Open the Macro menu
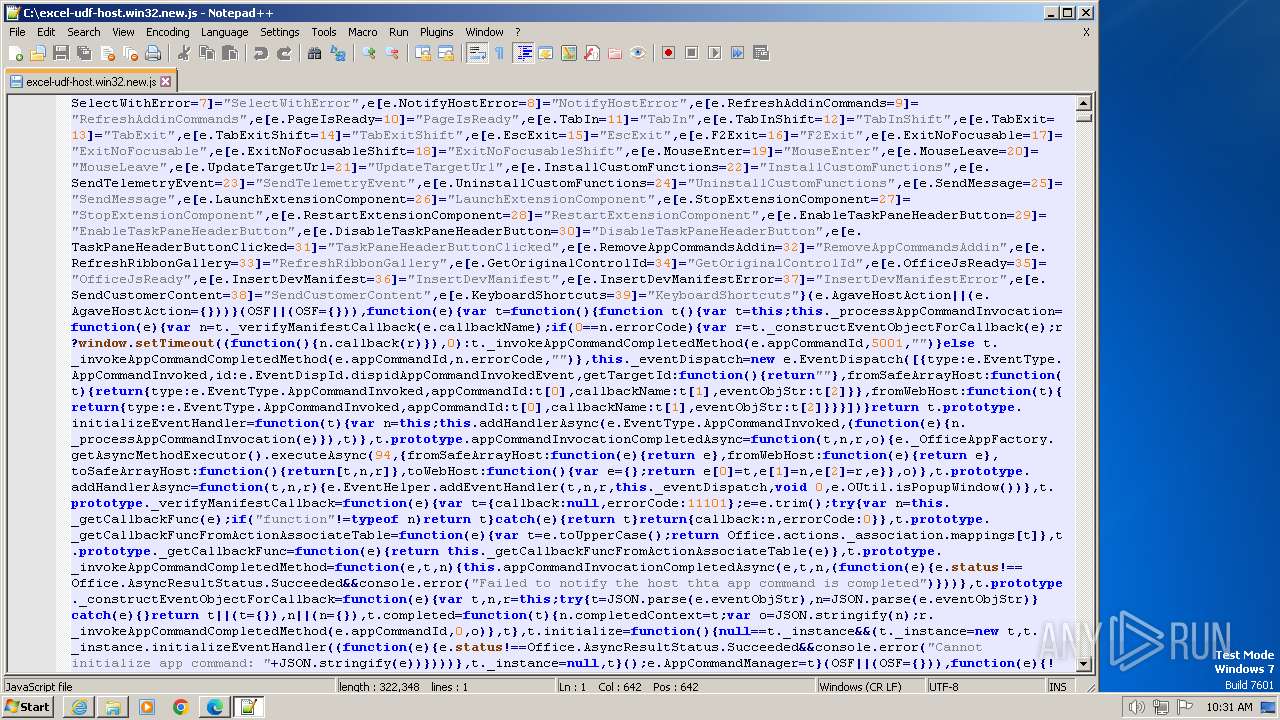 tap(362, 32)
